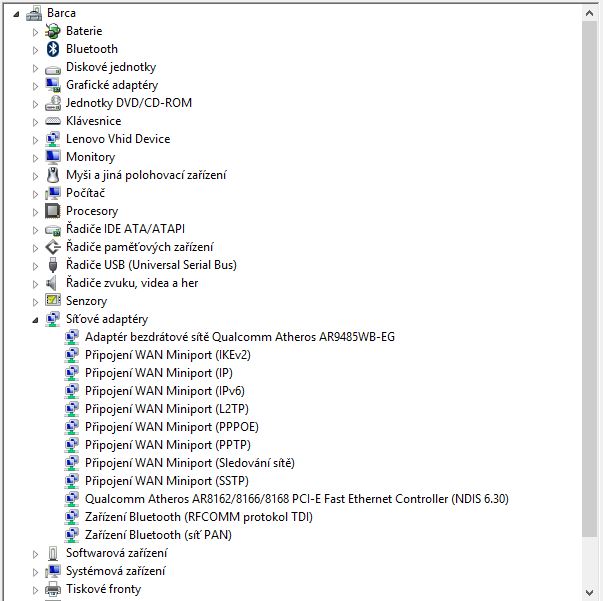Collapse the Barca root node
Viewport: 603px width, 601px height.
pos(16,14)
